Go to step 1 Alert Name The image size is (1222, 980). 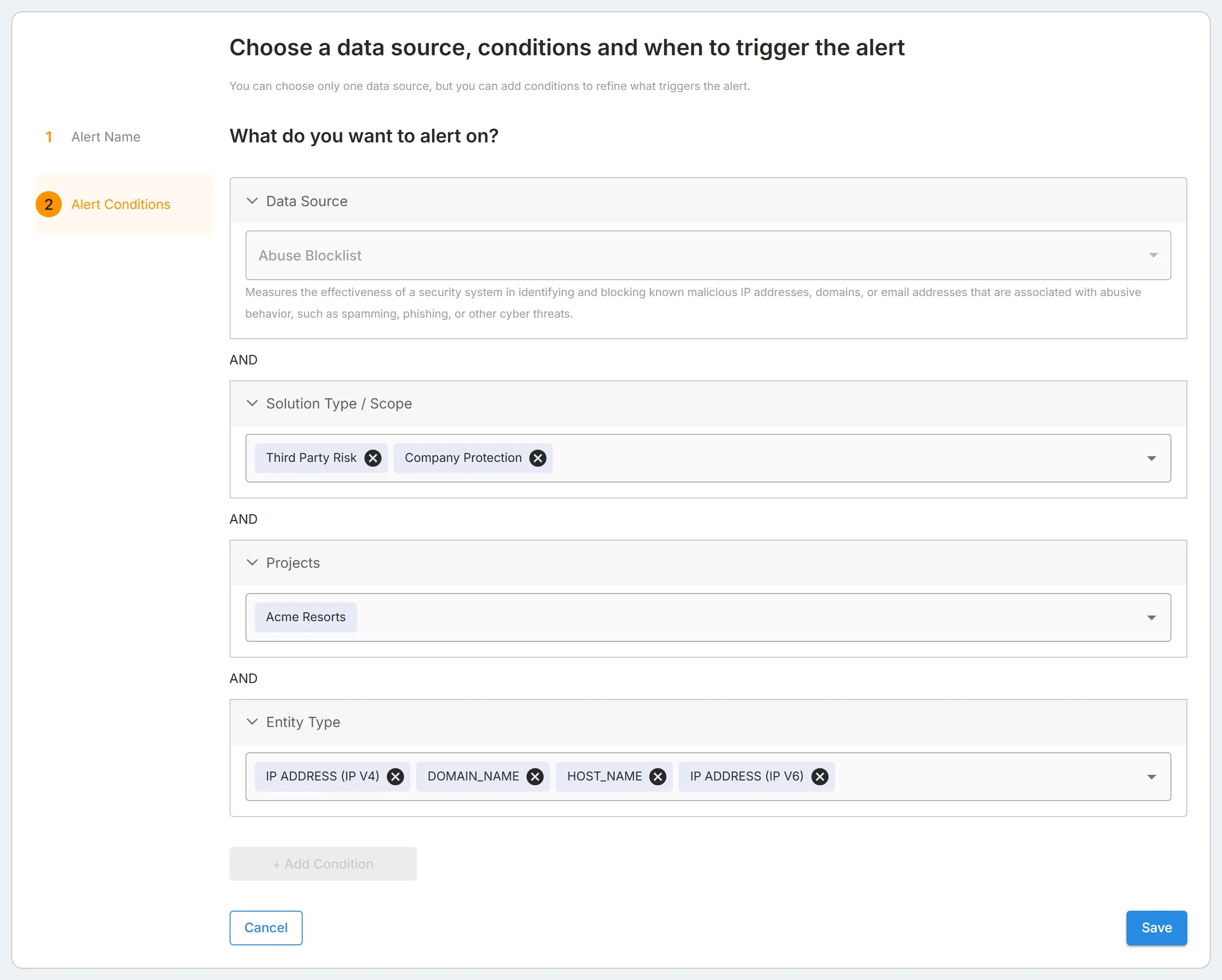105,137
